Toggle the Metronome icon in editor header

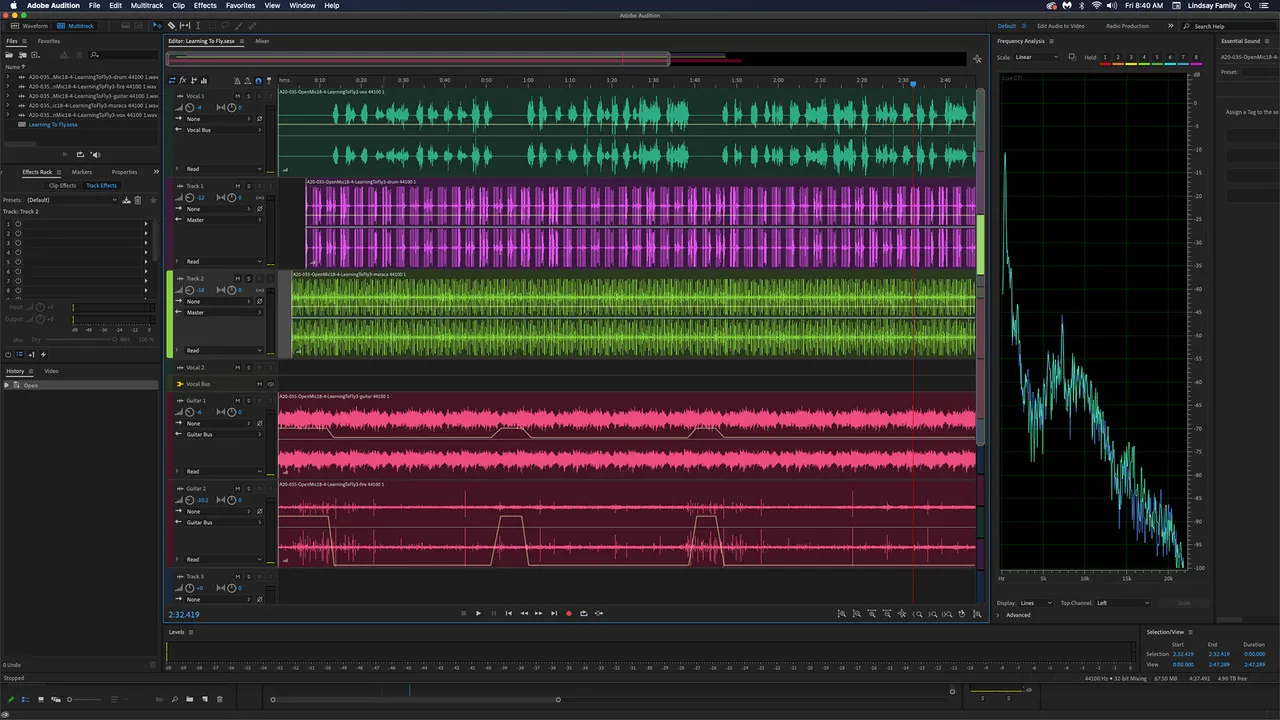237,80
